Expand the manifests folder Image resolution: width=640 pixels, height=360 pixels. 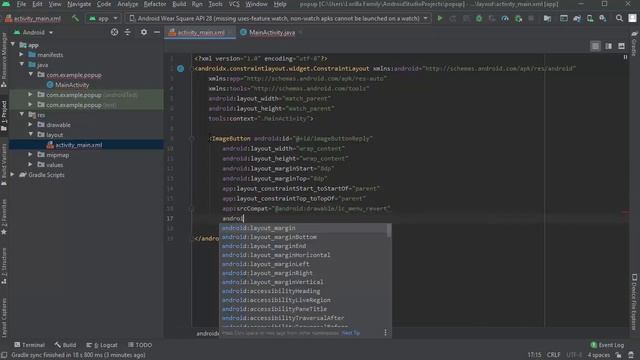tap(21, 54)
